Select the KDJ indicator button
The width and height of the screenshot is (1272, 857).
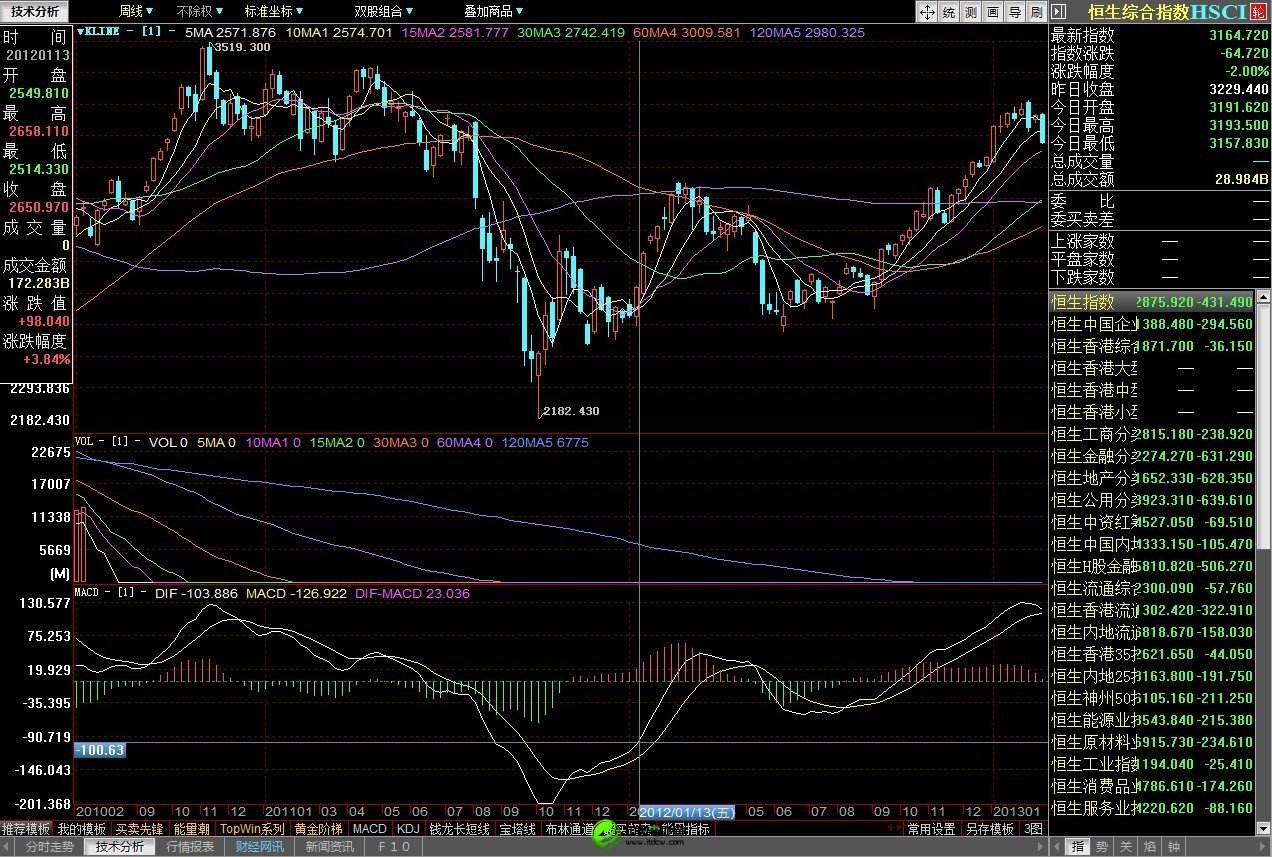tap(408, 829)
